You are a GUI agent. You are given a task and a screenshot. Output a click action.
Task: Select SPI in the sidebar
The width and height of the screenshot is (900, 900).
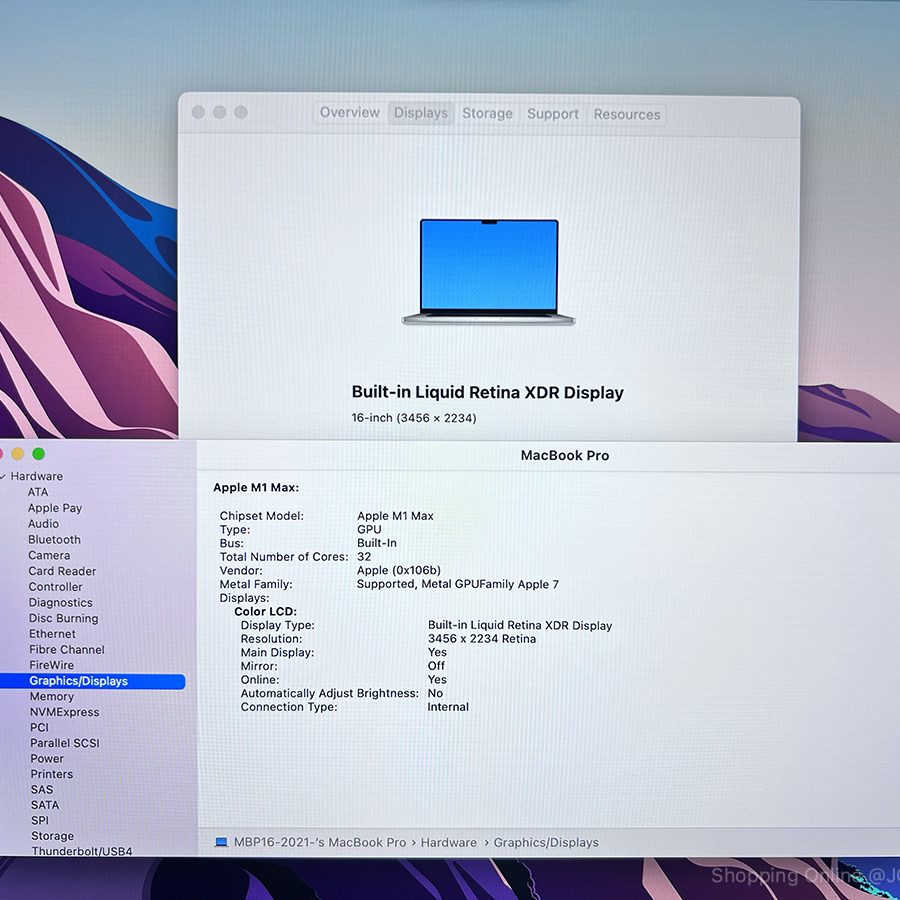pos(40,820)
